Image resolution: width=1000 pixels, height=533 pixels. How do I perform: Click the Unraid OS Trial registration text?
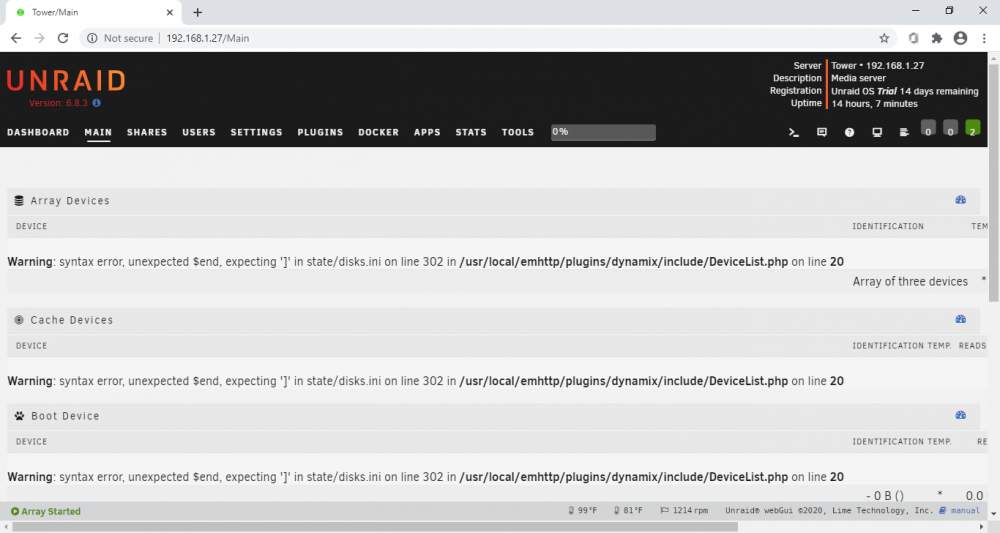[904, 91]
